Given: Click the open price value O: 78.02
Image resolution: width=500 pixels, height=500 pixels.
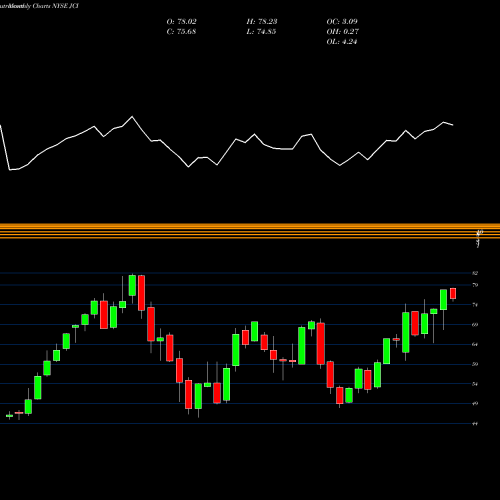Looking at the screenshot, I should (x=181, y=22).
